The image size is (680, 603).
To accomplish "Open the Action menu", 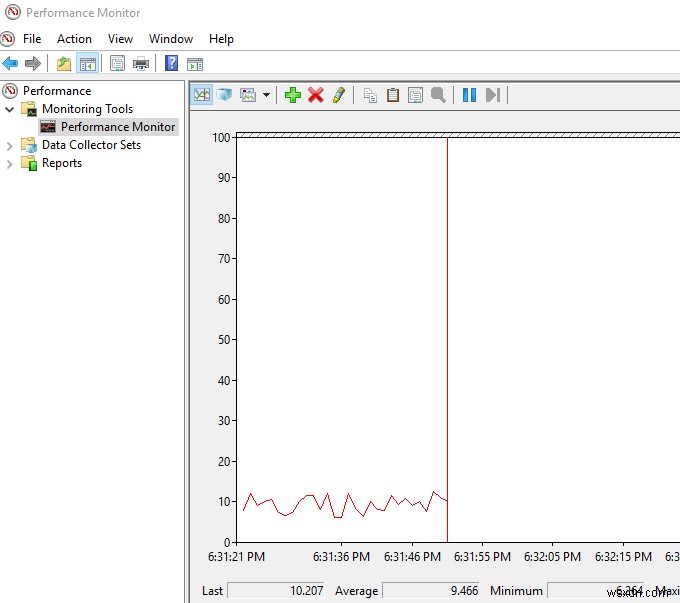I will tap(74, 39).
